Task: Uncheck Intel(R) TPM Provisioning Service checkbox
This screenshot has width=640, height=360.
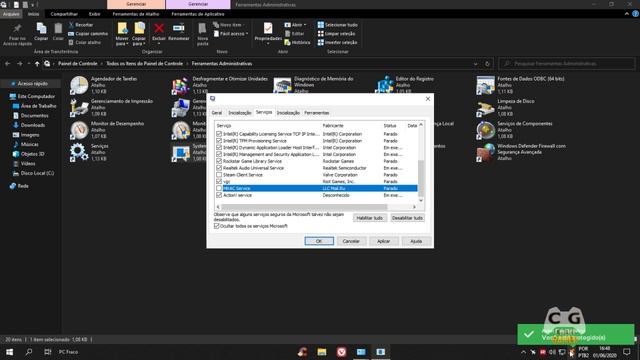Action: point(219,141)
